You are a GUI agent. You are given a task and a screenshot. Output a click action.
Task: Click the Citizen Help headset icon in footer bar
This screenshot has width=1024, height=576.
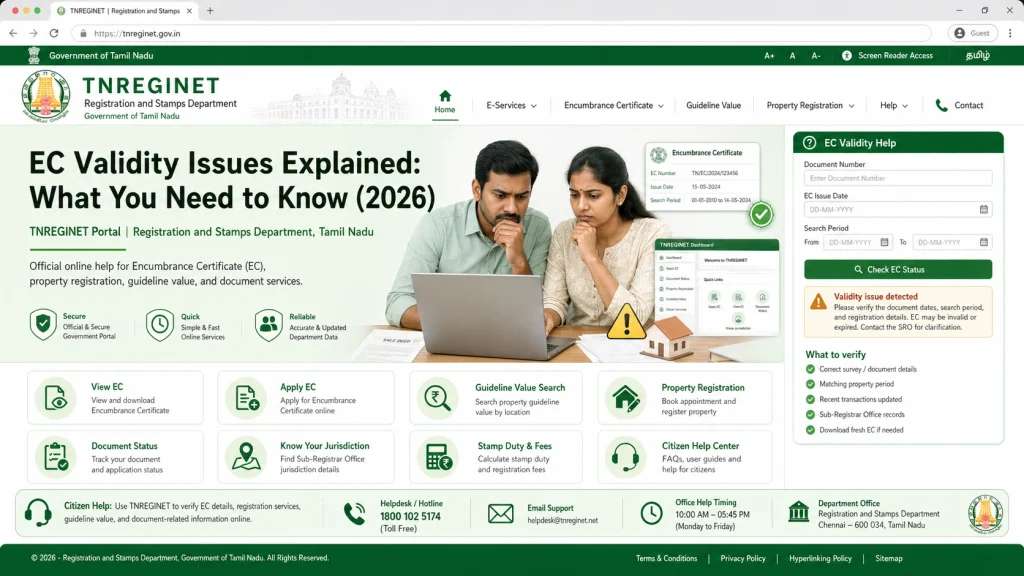pyautogui.click(x=38, y=513)
